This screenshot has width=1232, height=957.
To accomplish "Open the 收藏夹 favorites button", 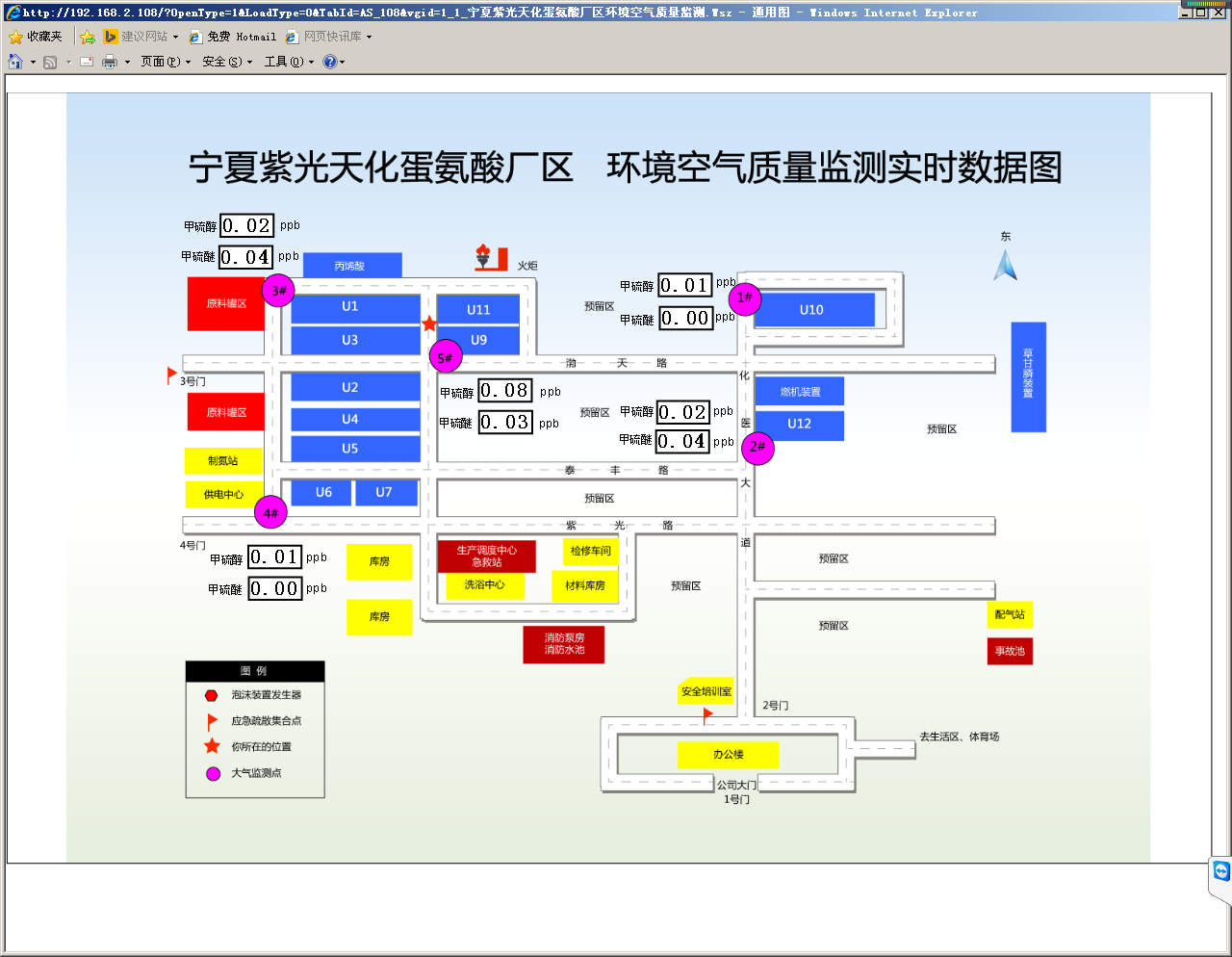I will pyautogui.click(x=36, y=37).
